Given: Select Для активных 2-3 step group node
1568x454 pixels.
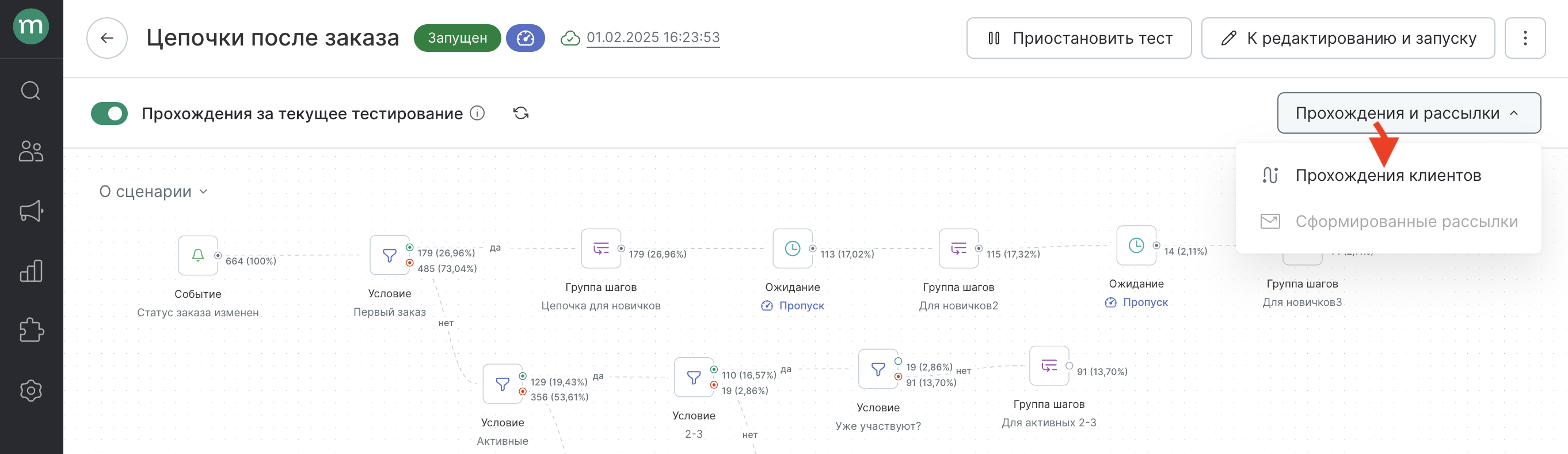Looking at the screenshot, I should [1049, 366].
